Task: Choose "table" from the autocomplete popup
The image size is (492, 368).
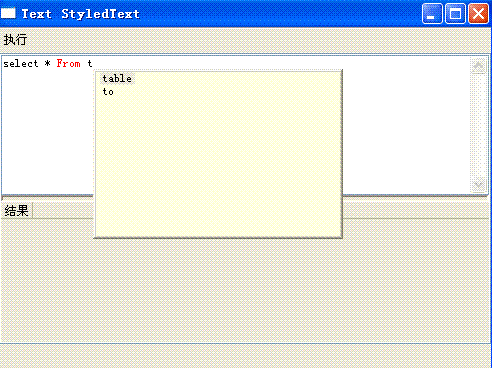Action: point(117,79)
